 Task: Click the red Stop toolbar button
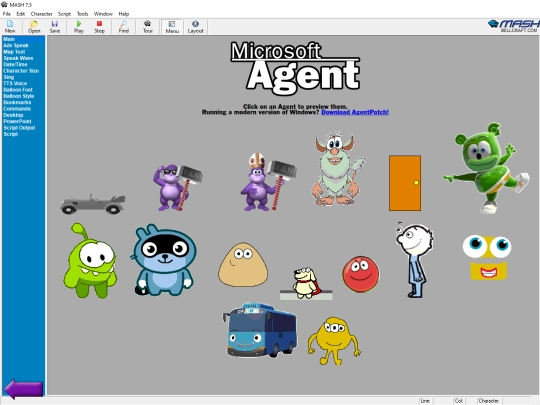pos(99,27)
